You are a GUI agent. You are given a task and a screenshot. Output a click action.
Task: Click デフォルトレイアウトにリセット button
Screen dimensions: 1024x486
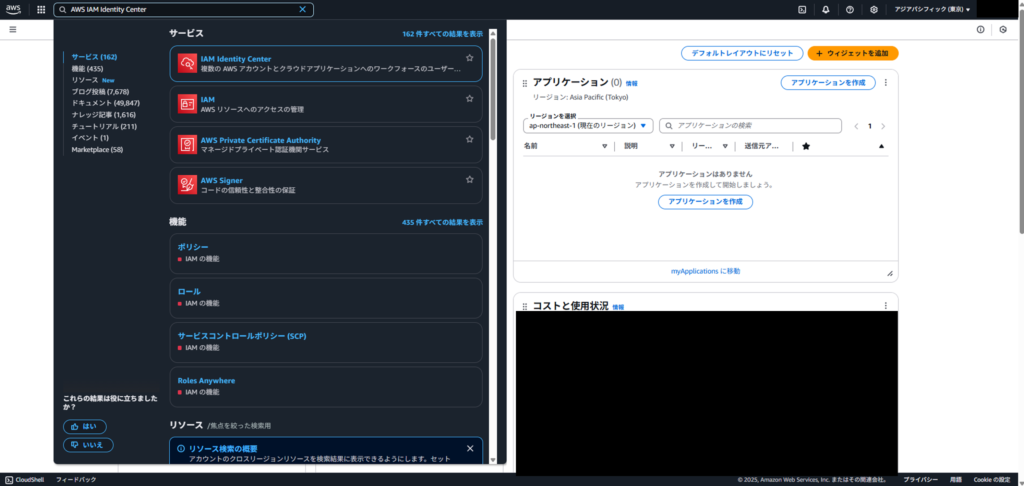click(742, 53)
